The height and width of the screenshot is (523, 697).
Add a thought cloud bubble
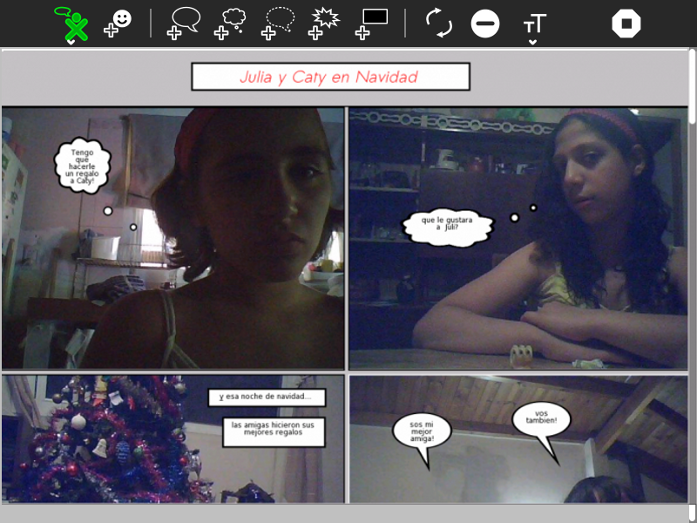(231, 23)
